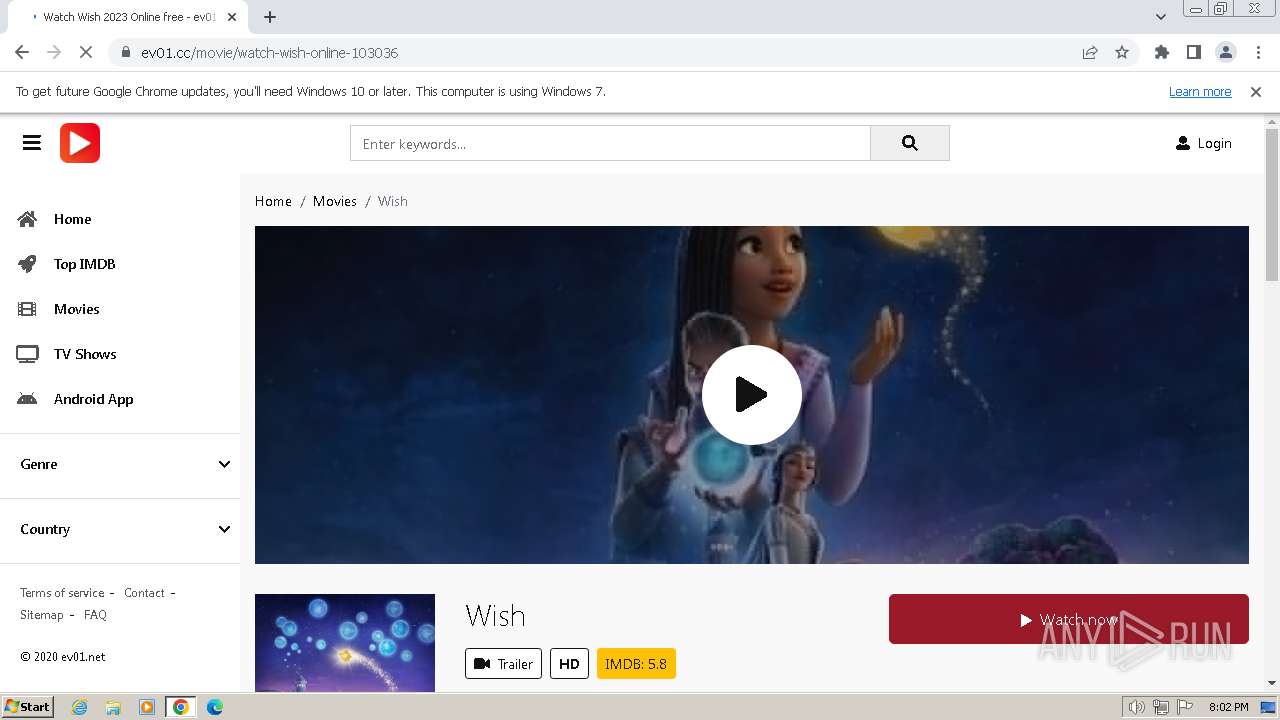Expand the Country section

(x=125, y=529)
